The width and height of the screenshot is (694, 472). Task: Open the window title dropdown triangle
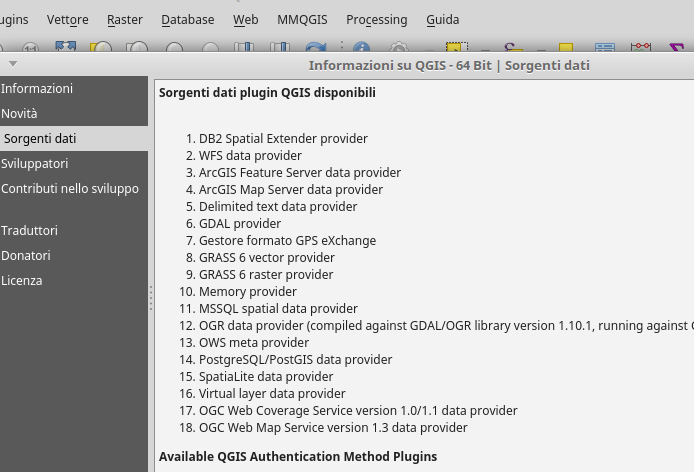pos(13,64)
